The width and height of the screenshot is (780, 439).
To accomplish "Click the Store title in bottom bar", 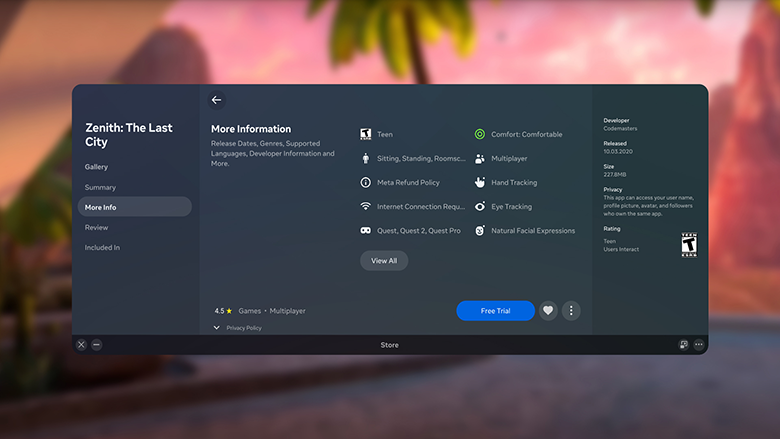I will pyautogui.click(x=390, y=345).
